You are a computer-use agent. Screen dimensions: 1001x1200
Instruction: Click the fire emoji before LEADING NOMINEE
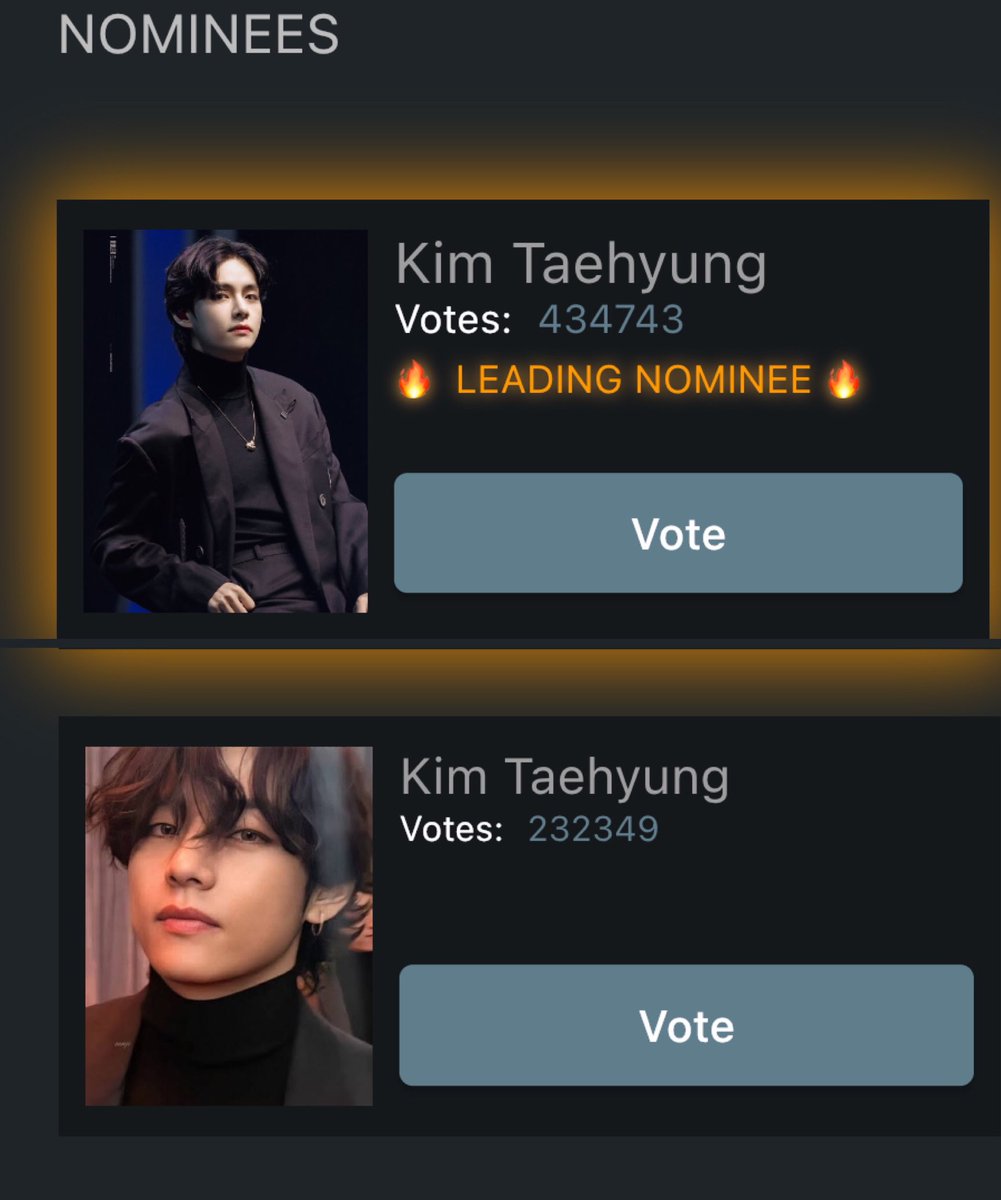click(414, 380)
